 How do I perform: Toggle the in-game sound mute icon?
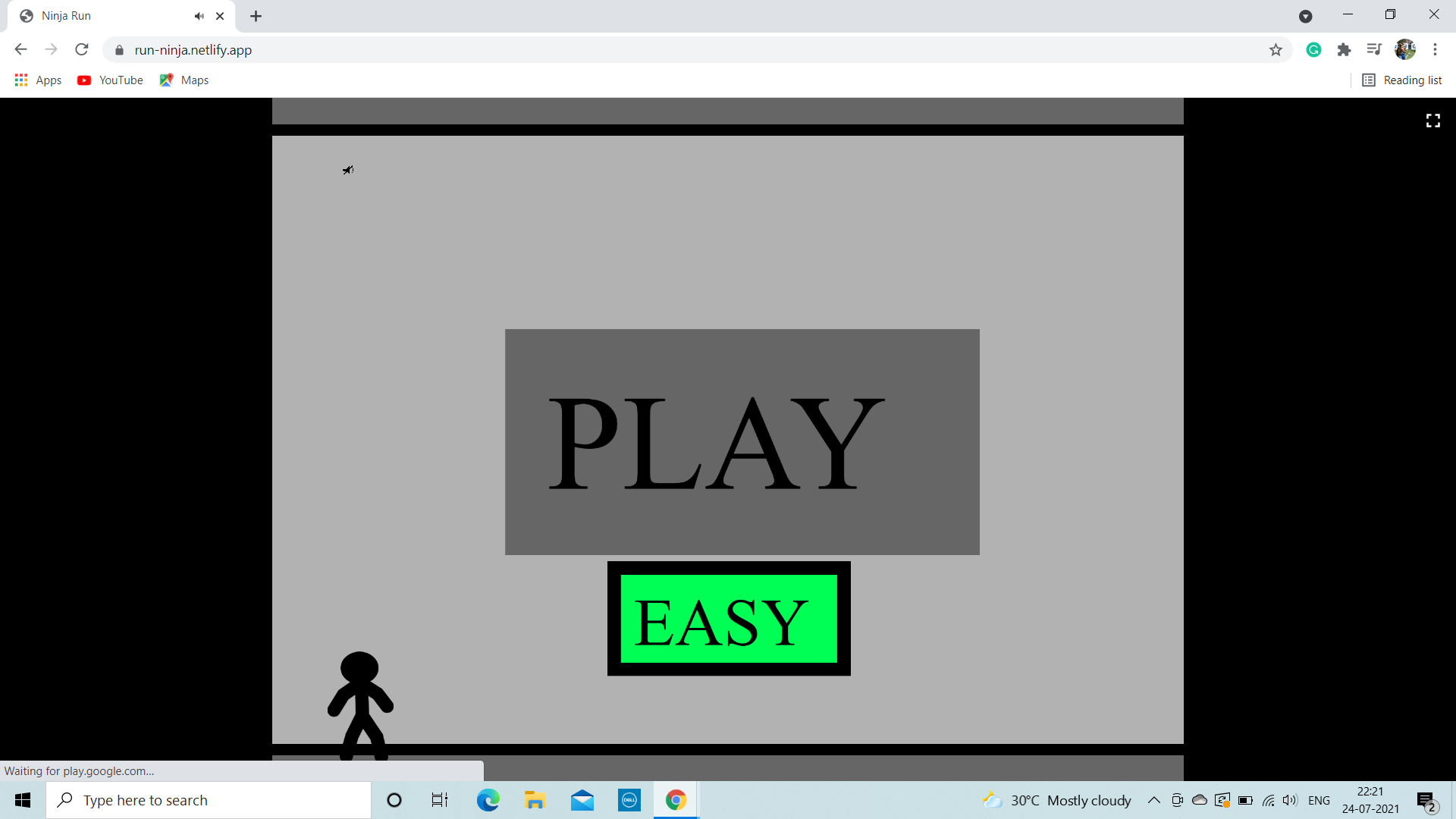coord(347,170)
